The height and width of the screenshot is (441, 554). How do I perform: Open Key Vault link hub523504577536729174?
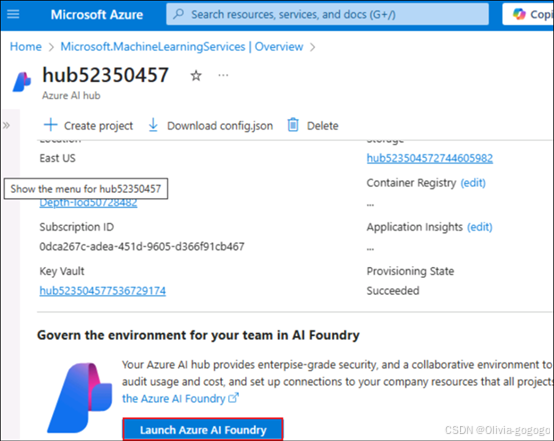click(x=102, y=291)
